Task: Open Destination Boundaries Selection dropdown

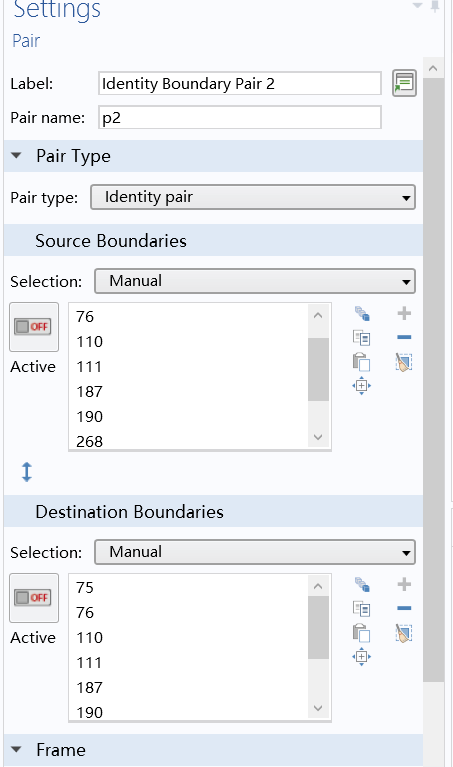Action: tap(255, 552)
